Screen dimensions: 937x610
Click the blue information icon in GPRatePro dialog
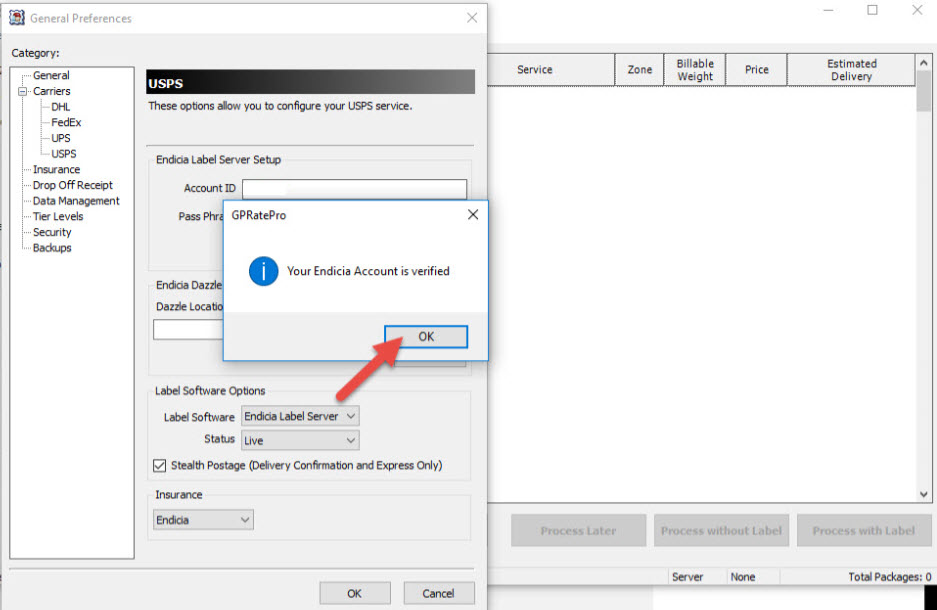click(x=264, y=271)
